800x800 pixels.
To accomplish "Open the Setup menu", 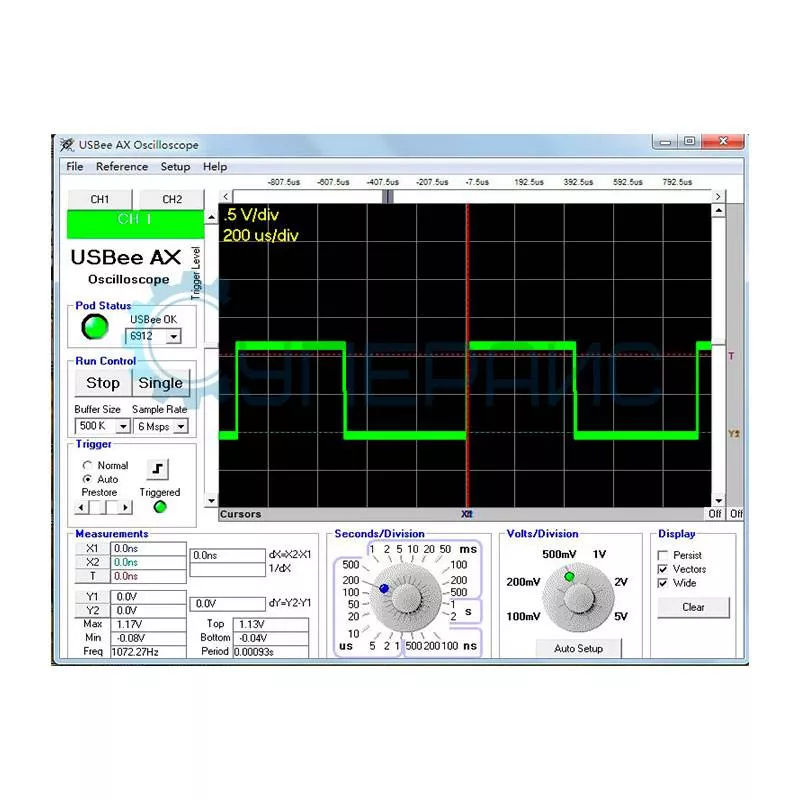I will [175, 166].
